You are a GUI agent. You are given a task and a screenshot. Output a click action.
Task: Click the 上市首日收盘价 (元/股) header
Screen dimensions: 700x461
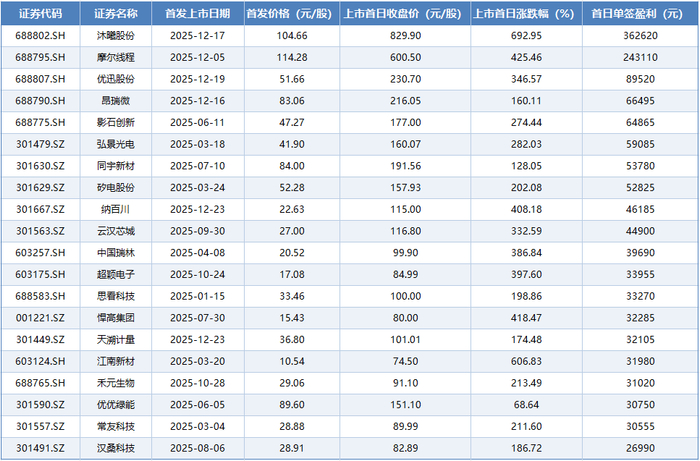coord(405,14)
